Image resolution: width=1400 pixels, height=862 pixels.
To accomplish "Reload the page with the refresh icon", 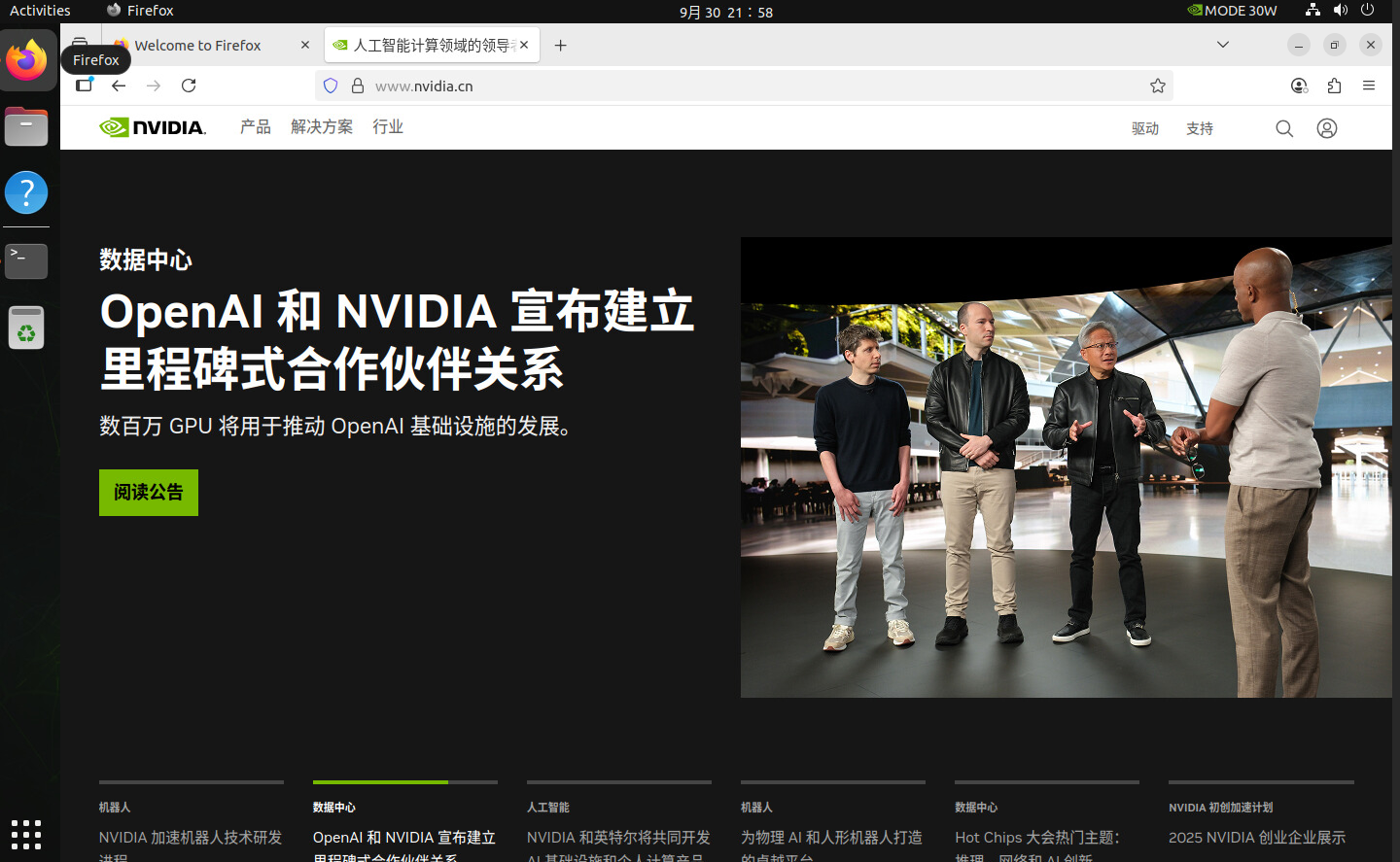I will pyautogui.click(x=189, y=86).
